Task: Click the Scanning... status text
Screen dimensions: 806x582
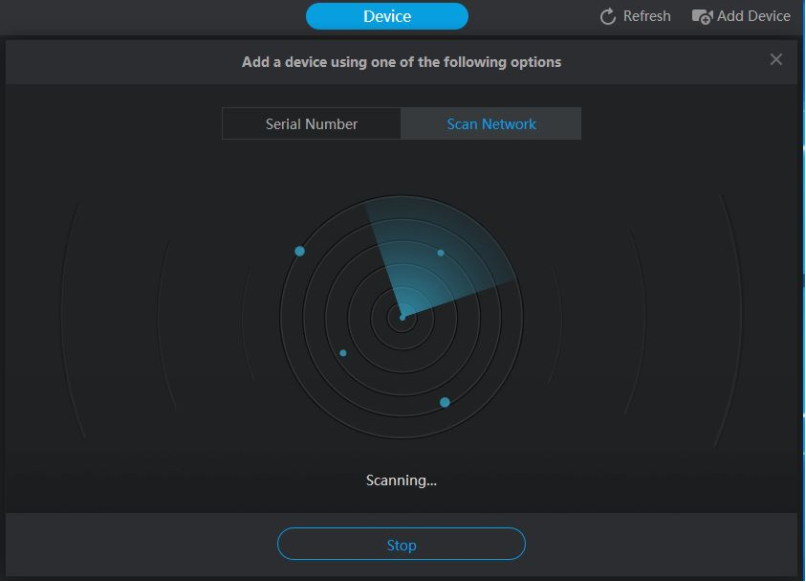Action: click(401, 480)
